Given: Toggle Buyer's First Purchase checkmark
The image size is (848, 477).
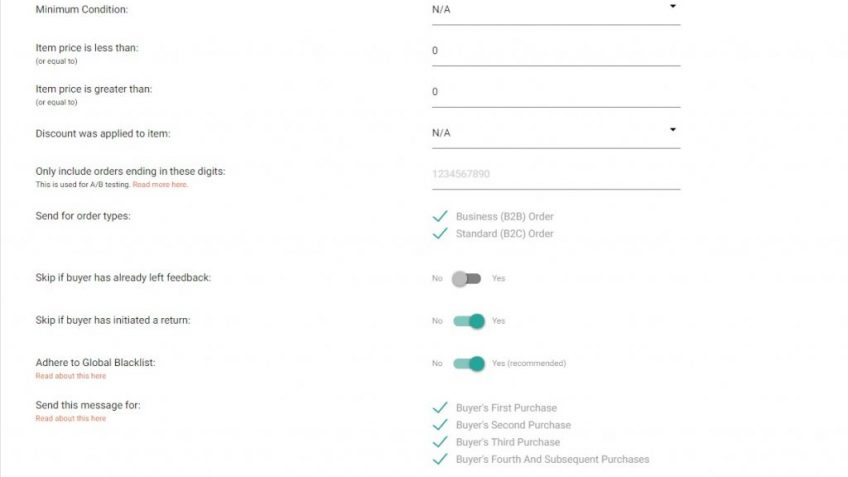Looking at the screenshot, I should coord(440,408).
